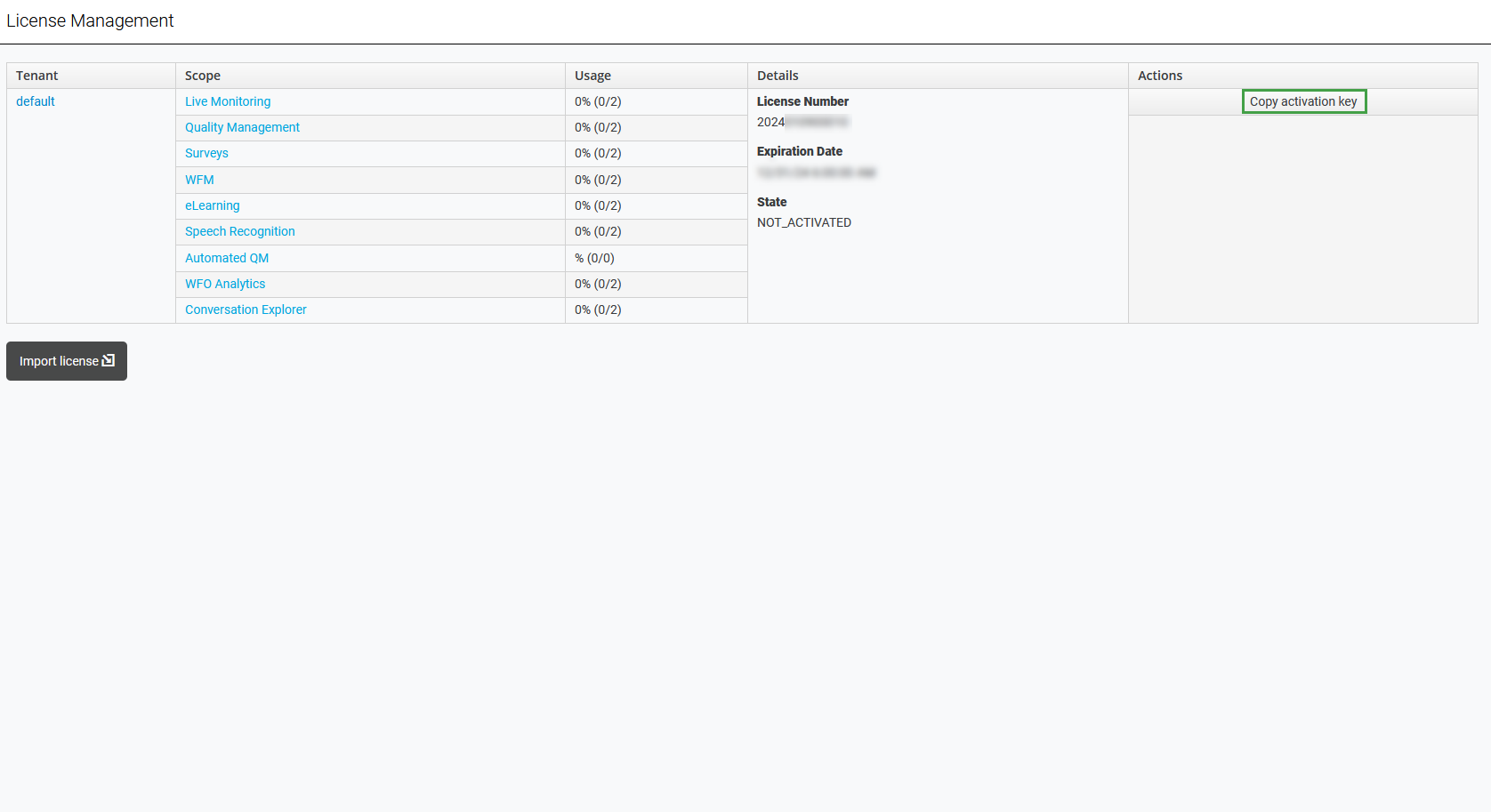The height and width of the screenshot is (812, 1491).
Task: Click the Details column header
Action: point(938,76)
